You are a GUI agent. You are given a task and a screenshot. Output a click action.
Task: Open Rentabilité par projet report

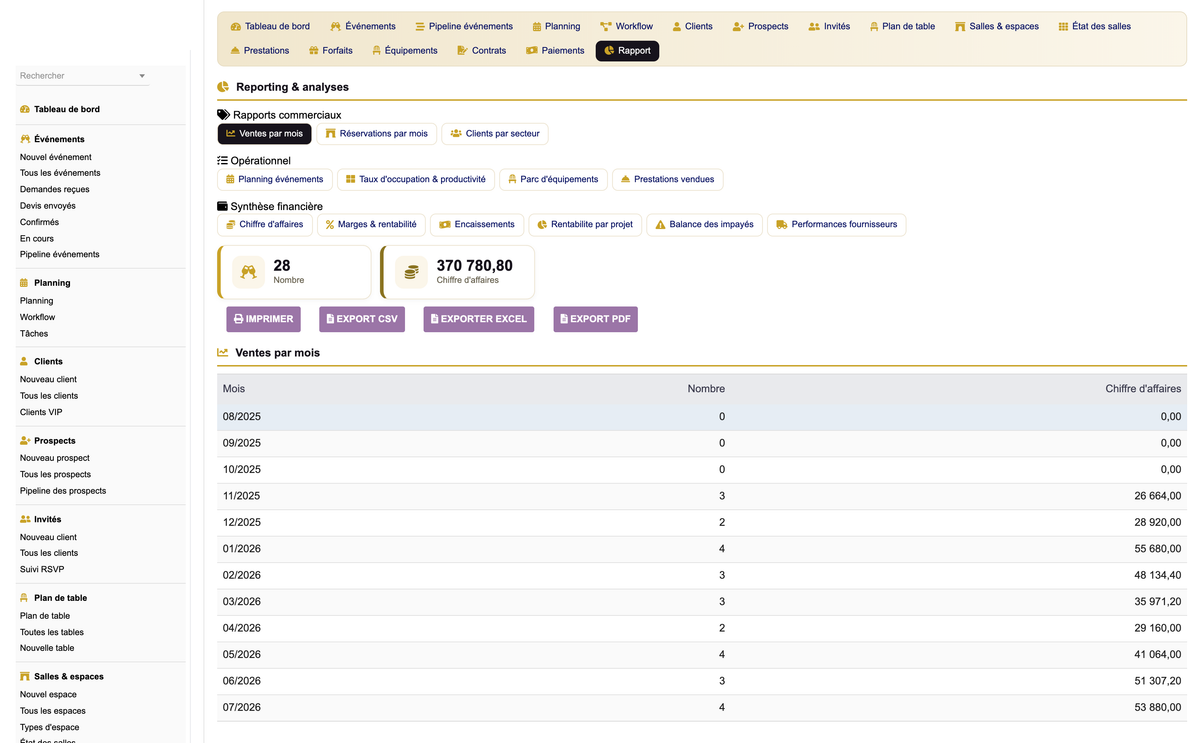(585, 225)
